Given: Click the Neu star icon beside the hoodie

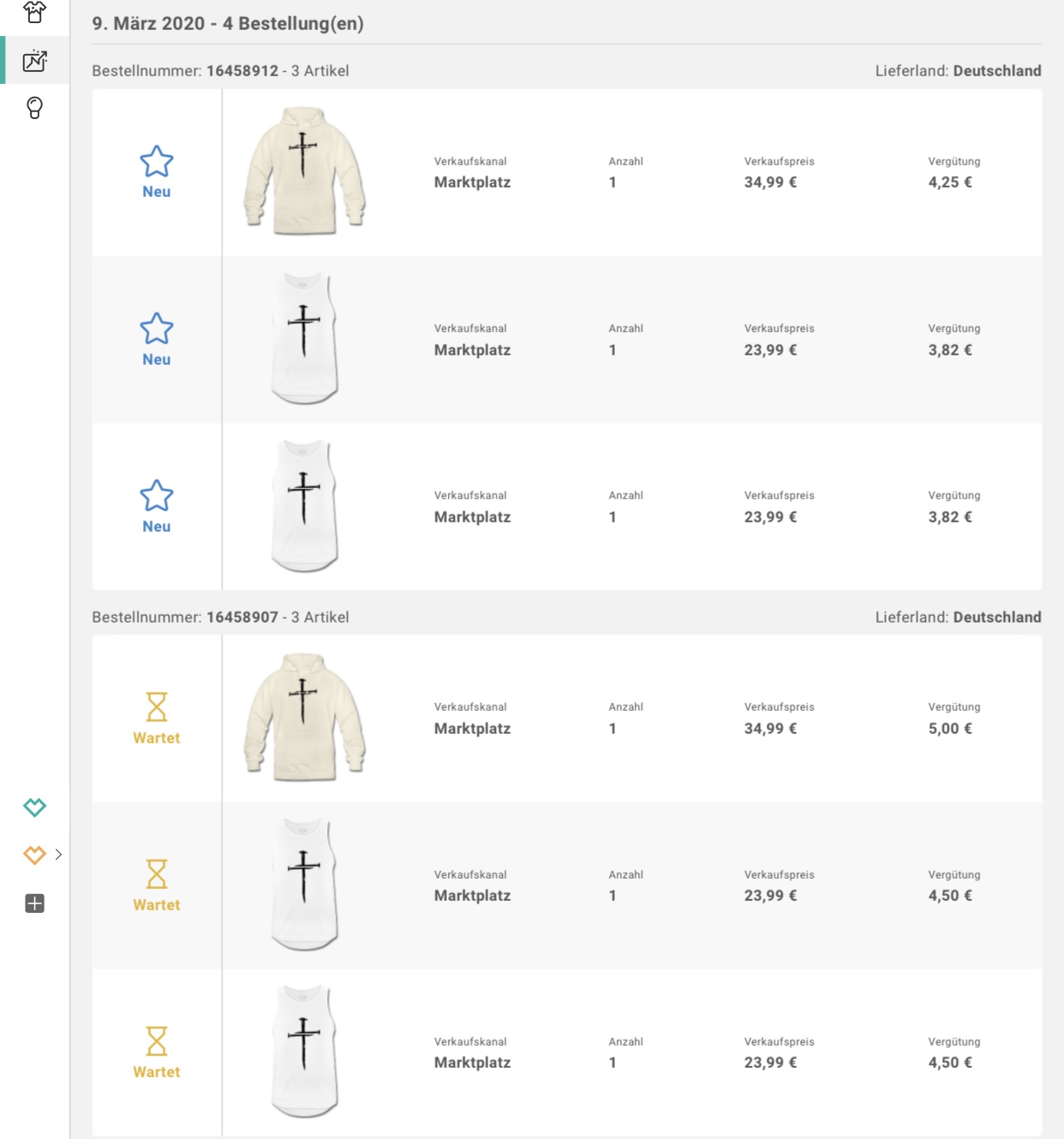Looking at the screenshot, I should point(157,162).
